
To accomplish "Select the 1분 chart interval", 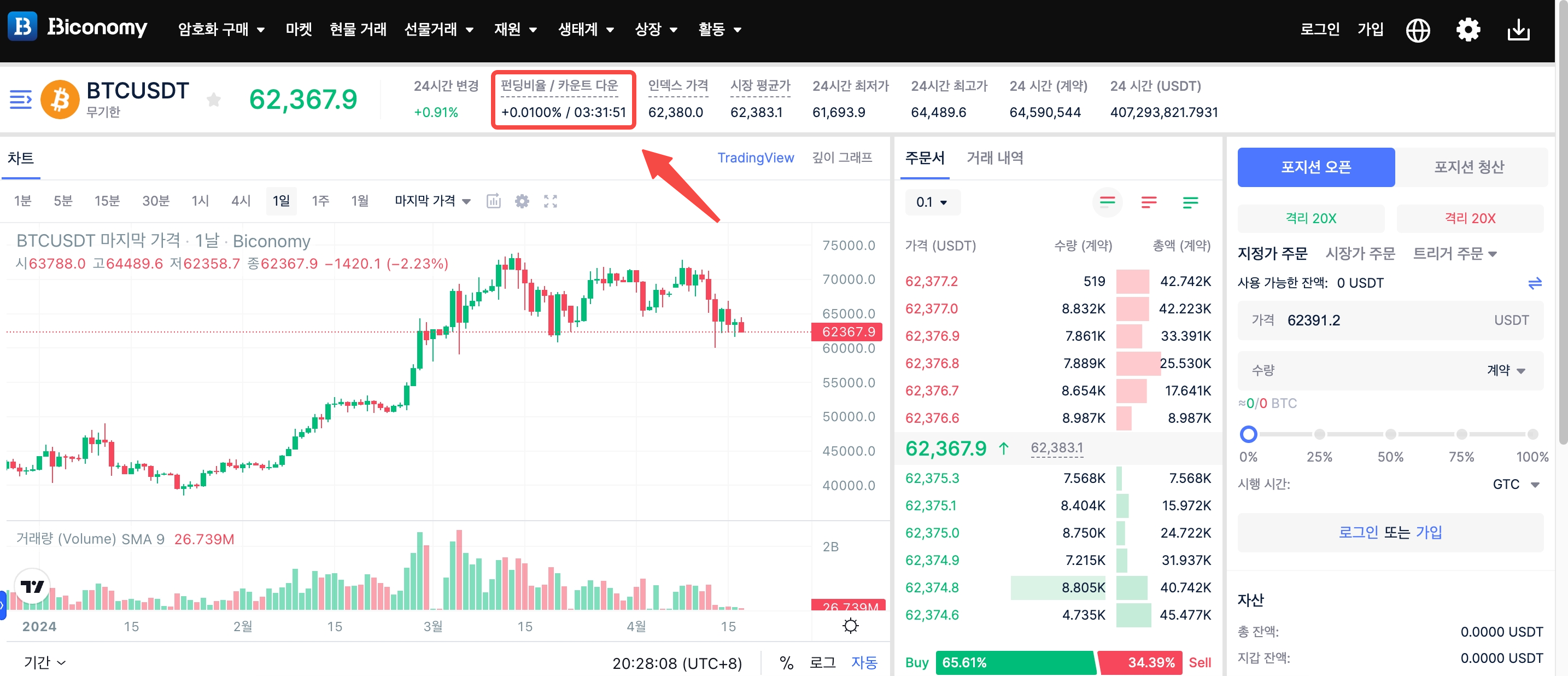I will coord(22,201).
